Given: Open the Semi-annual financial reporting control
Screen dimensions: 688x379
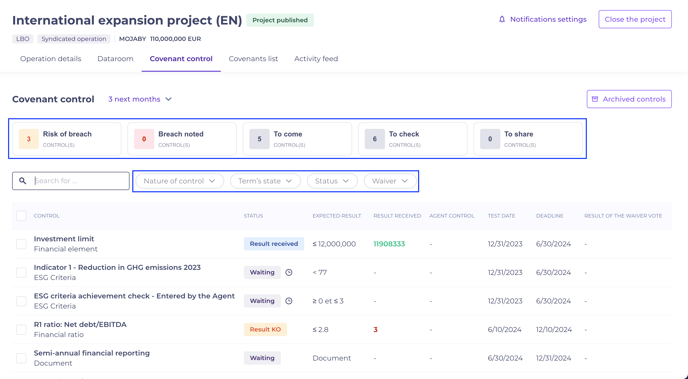Looking at the screenshot, I should click(92, 353).
